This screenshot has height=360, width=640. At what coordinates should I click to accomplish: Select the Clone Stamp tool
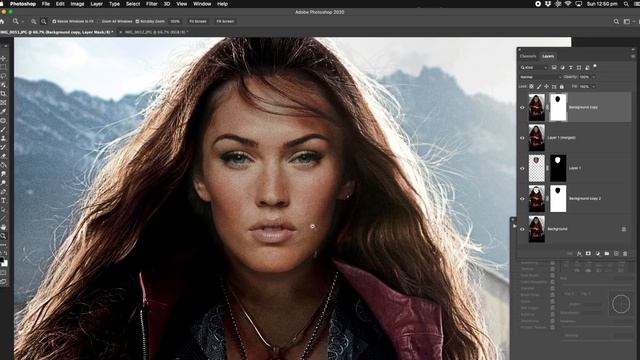point(3,139)
